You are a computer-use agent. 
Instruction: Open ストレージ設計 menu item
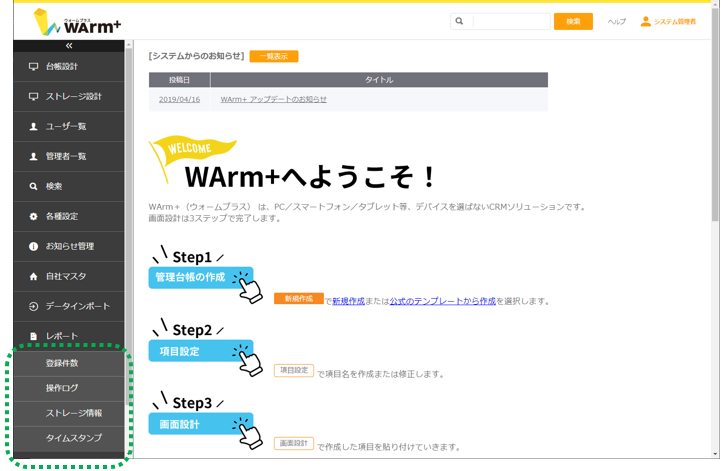pyautogui.click(x=69, y=97)
